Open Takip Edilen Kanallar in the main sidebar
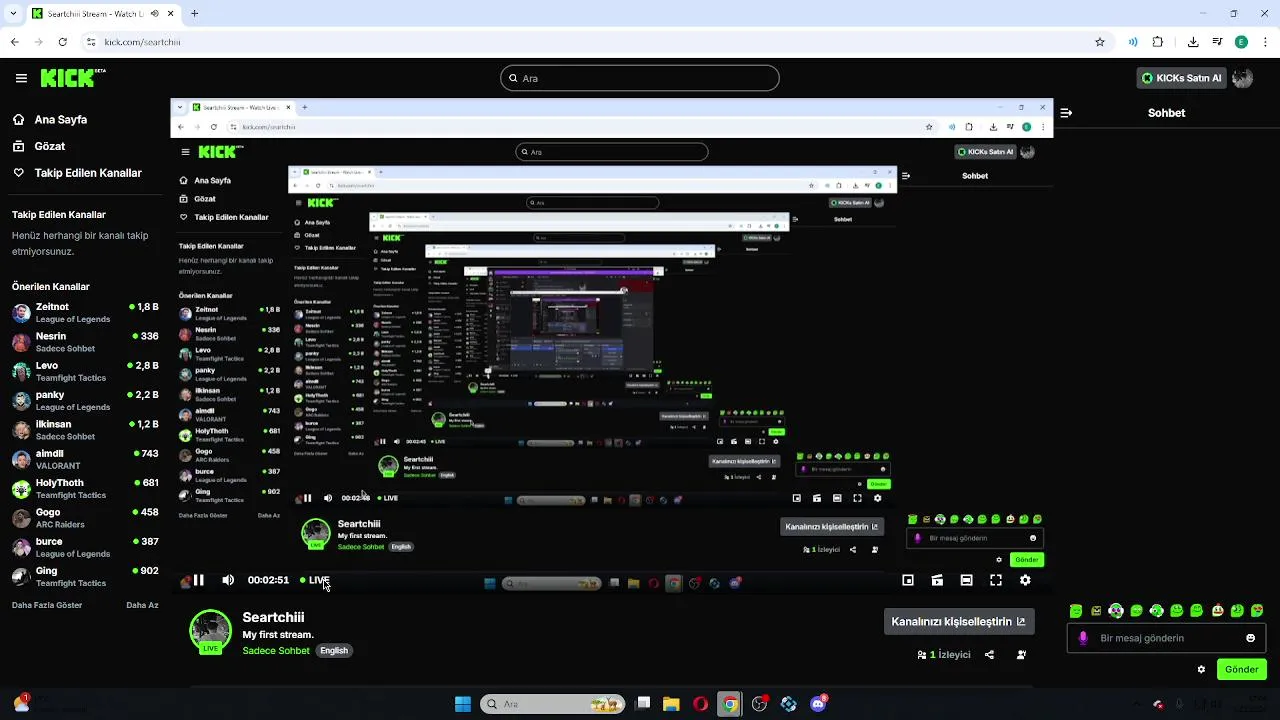Image resolution: width=1280 pixels, height=720 pixels. point(77,173)
